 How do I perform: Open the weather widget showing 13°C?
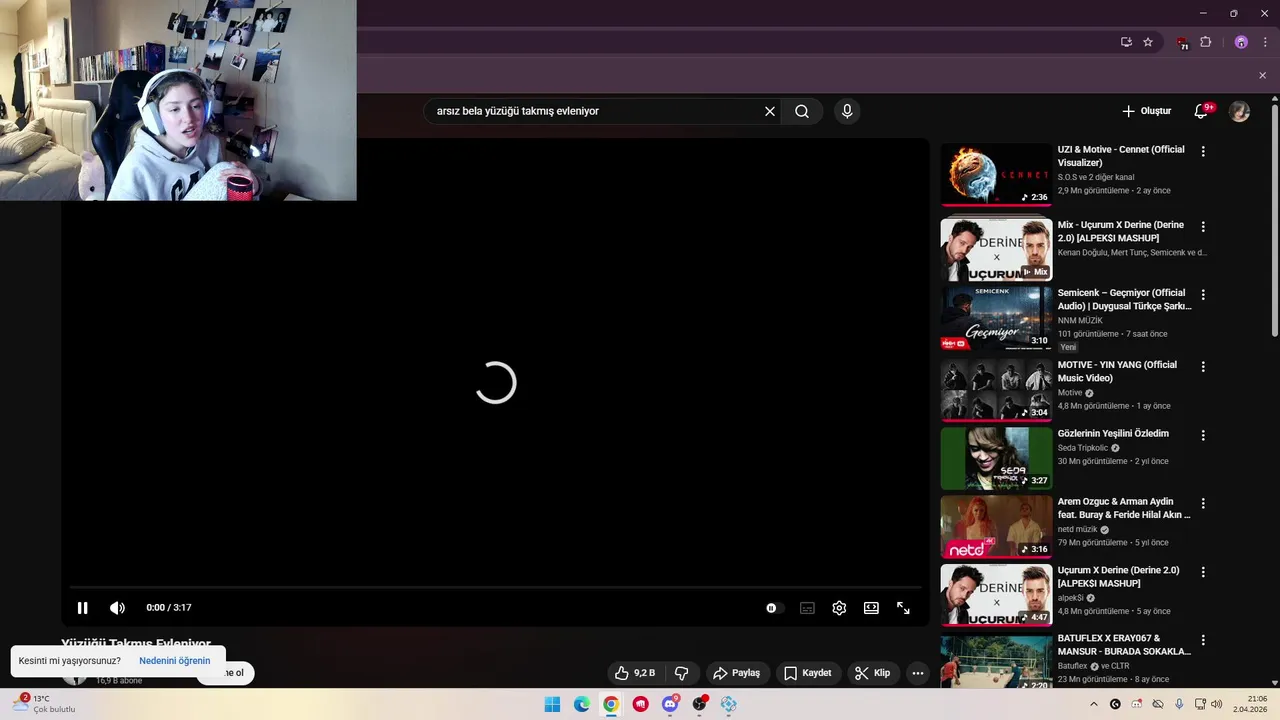[44, 704]
